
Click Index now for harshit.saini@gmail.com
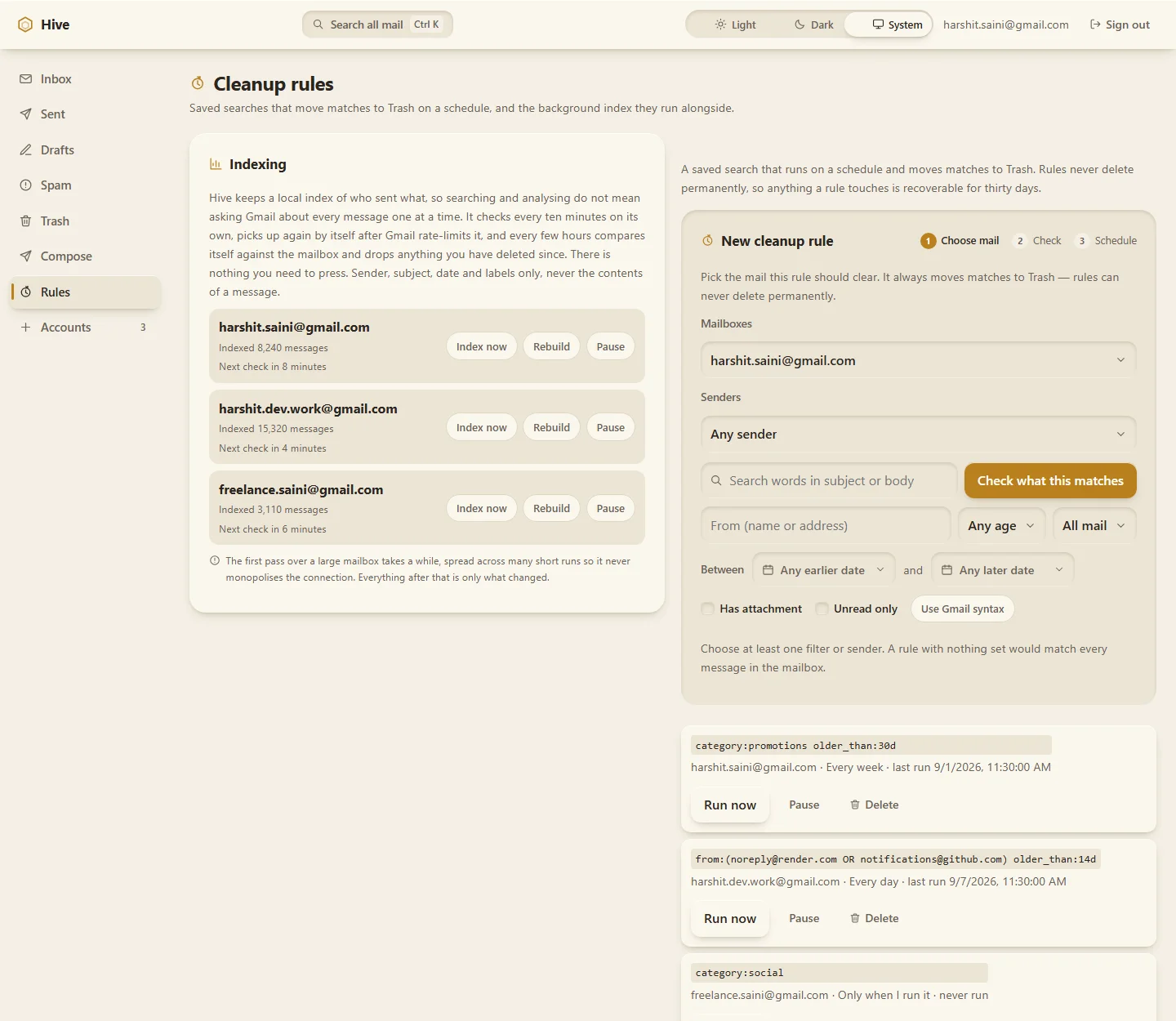(482, 346)
